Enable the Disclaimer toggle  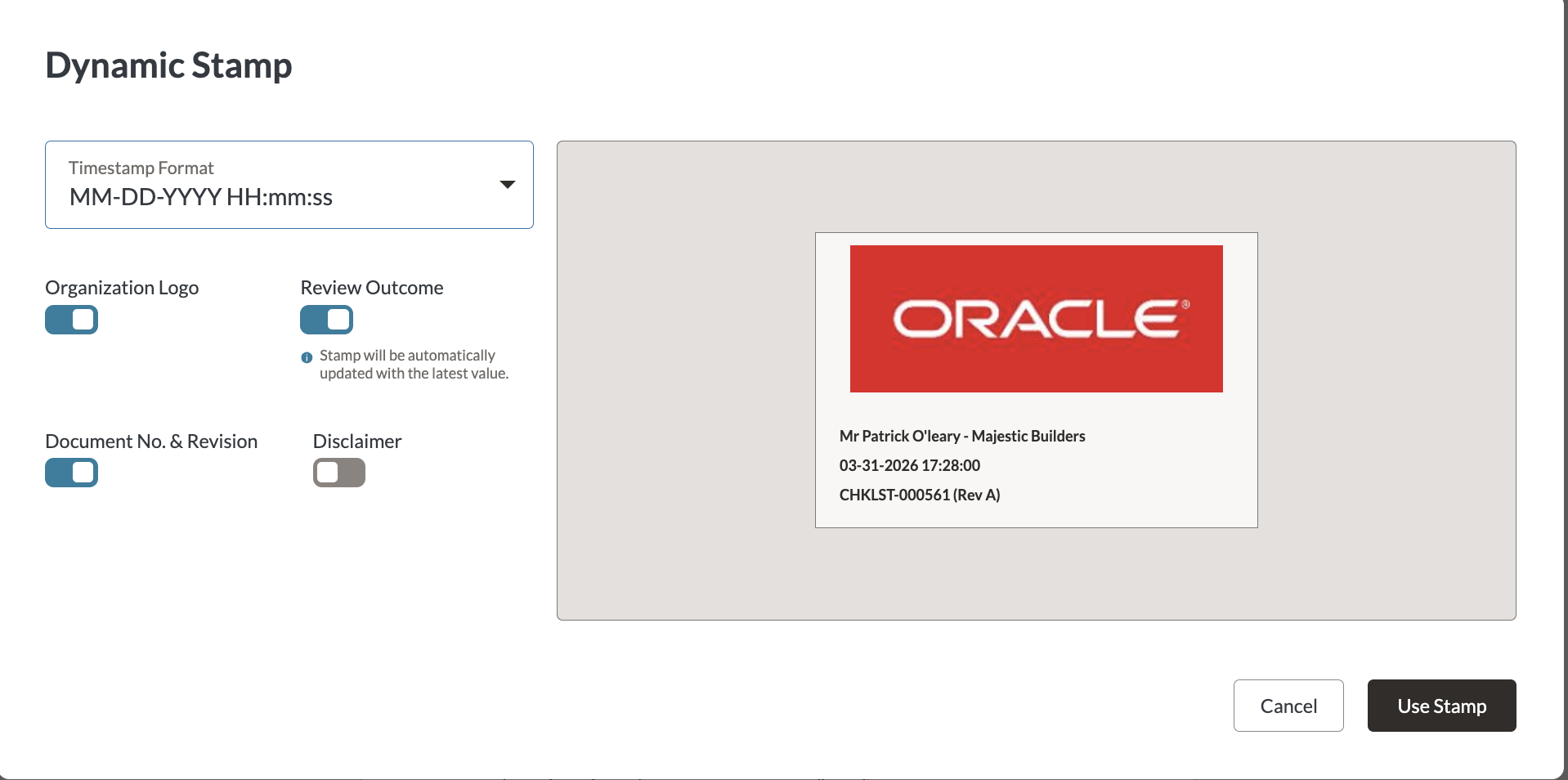click(x=339, y=473)
